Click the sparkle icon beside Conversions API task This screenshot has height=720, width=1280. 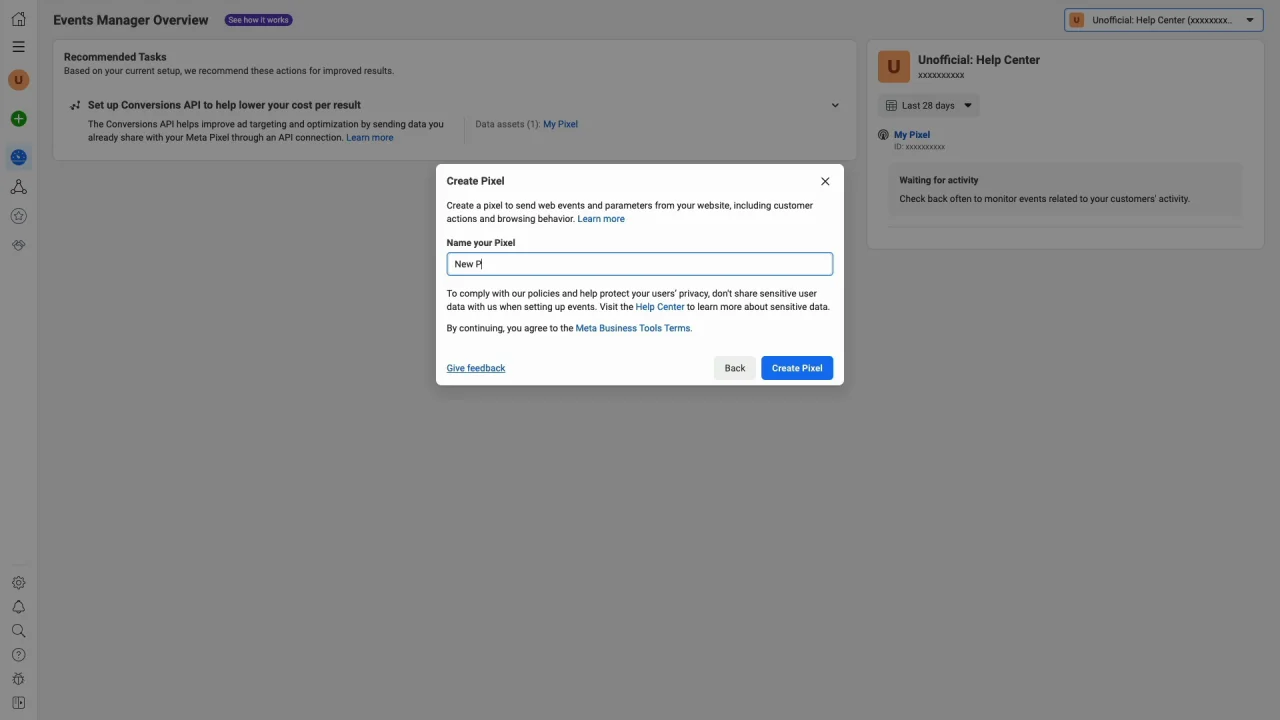click(x=75, y=105)
